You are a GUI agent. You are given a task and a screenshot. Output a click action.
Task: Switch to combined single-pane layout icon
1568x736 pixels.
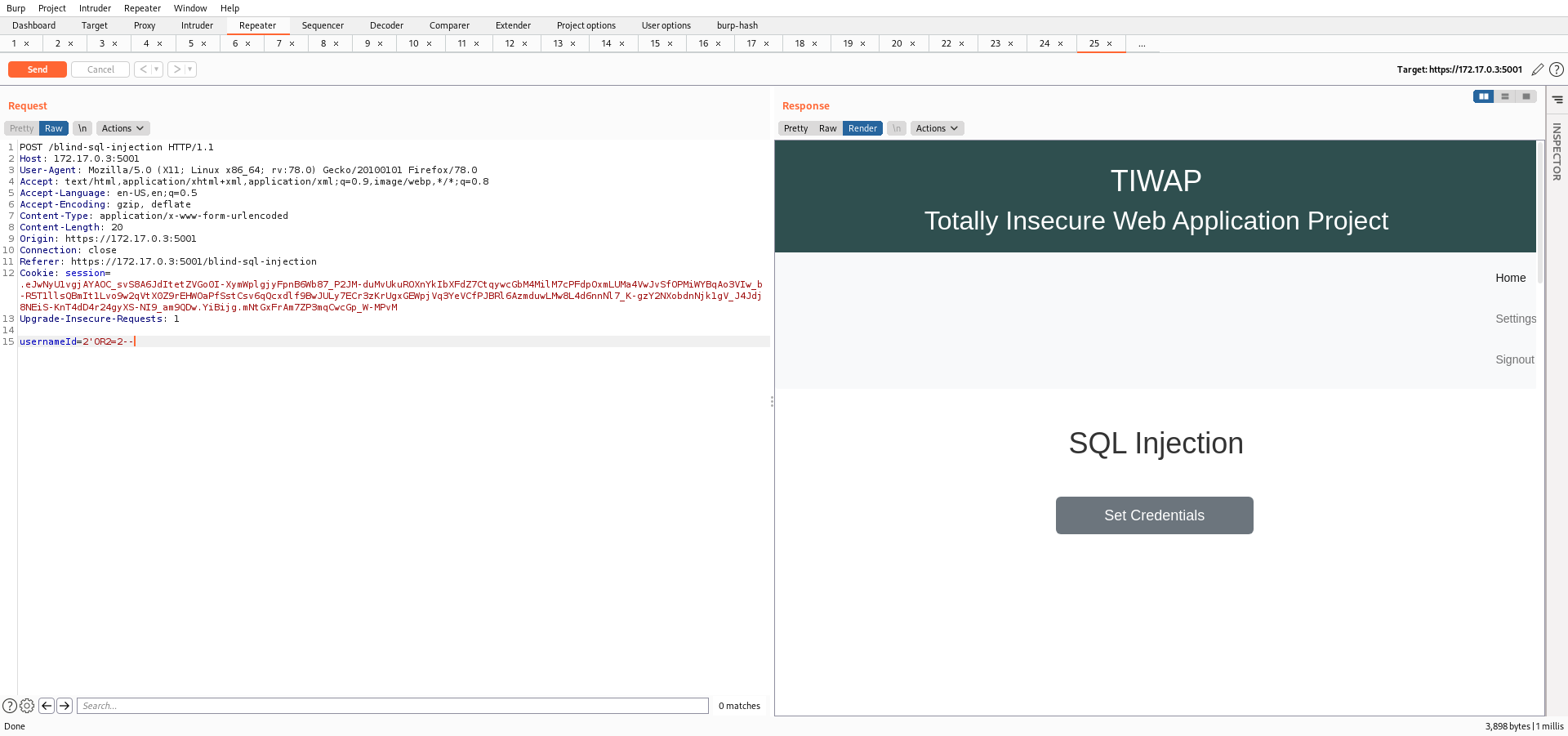(1526, 96)
